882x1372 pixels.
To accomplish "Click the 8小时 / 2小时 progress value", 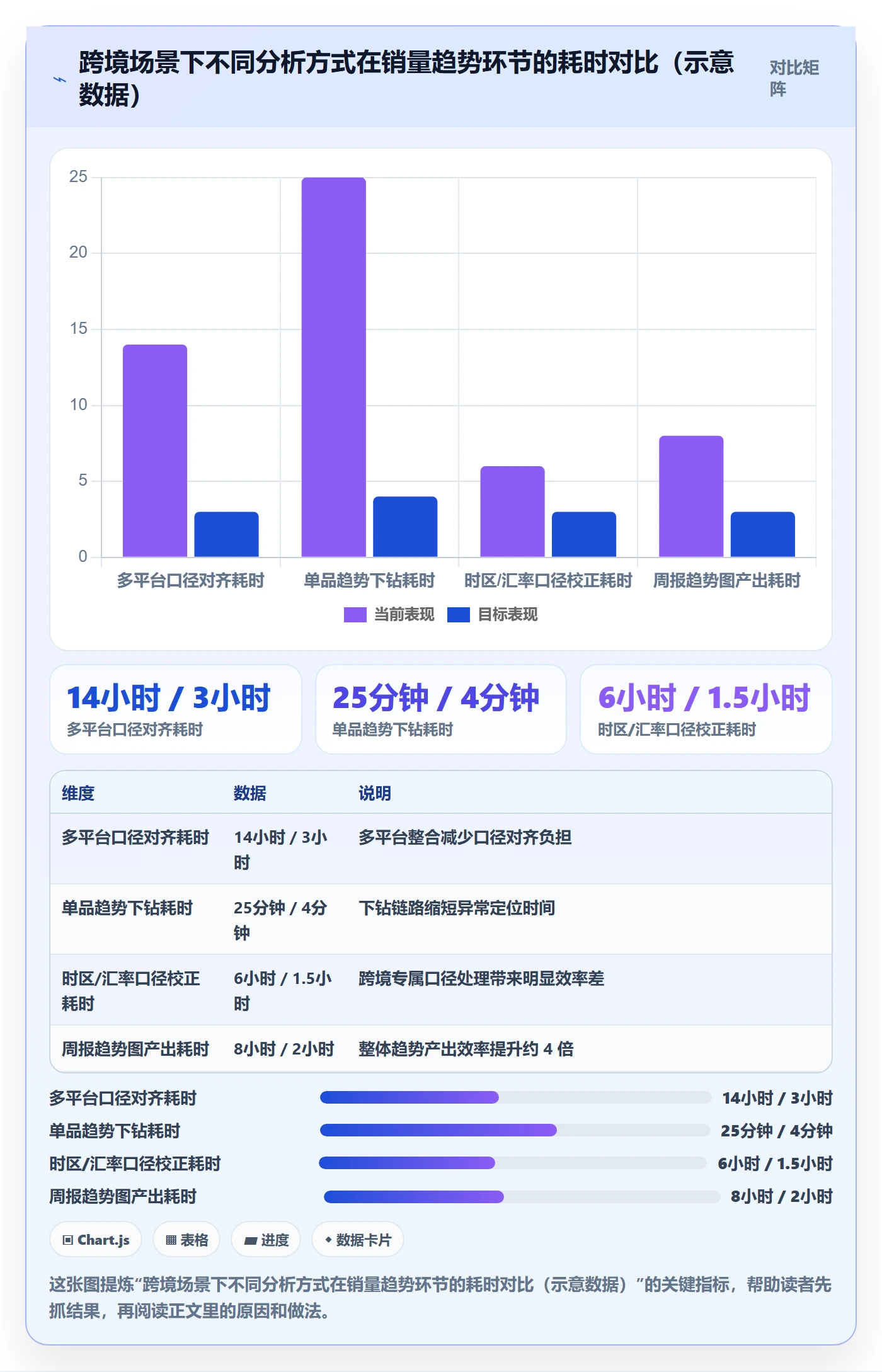I will coord(781,1196).
